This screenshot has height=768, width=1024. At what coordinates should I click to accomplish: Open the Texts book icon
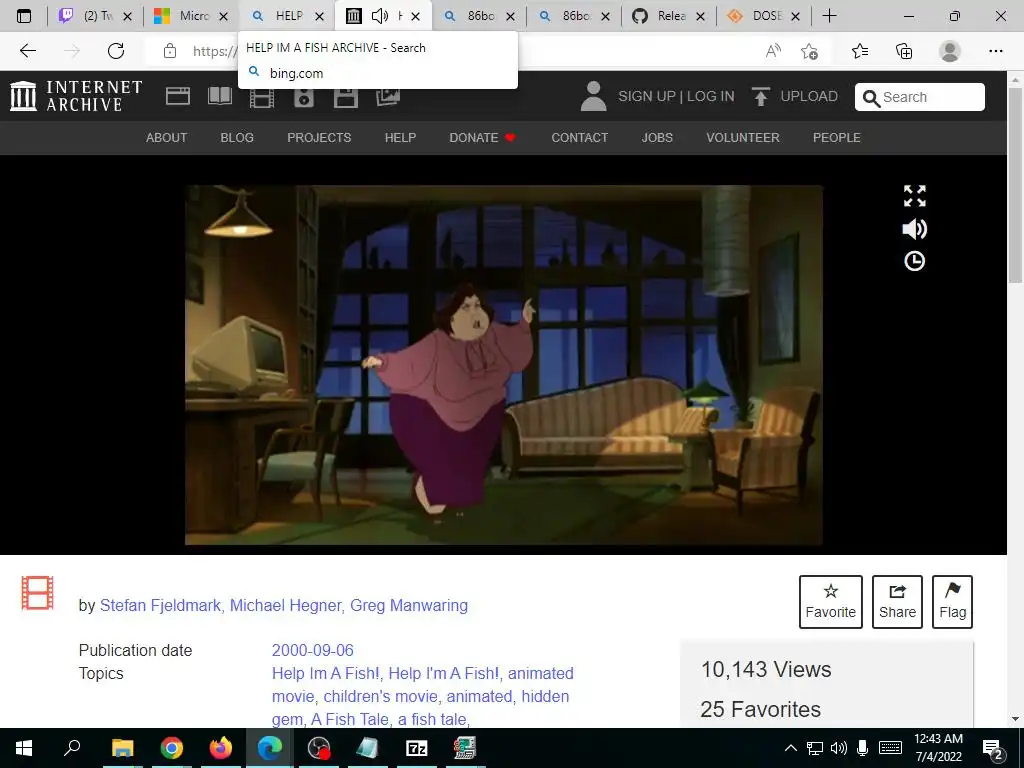tap(220, 96)
